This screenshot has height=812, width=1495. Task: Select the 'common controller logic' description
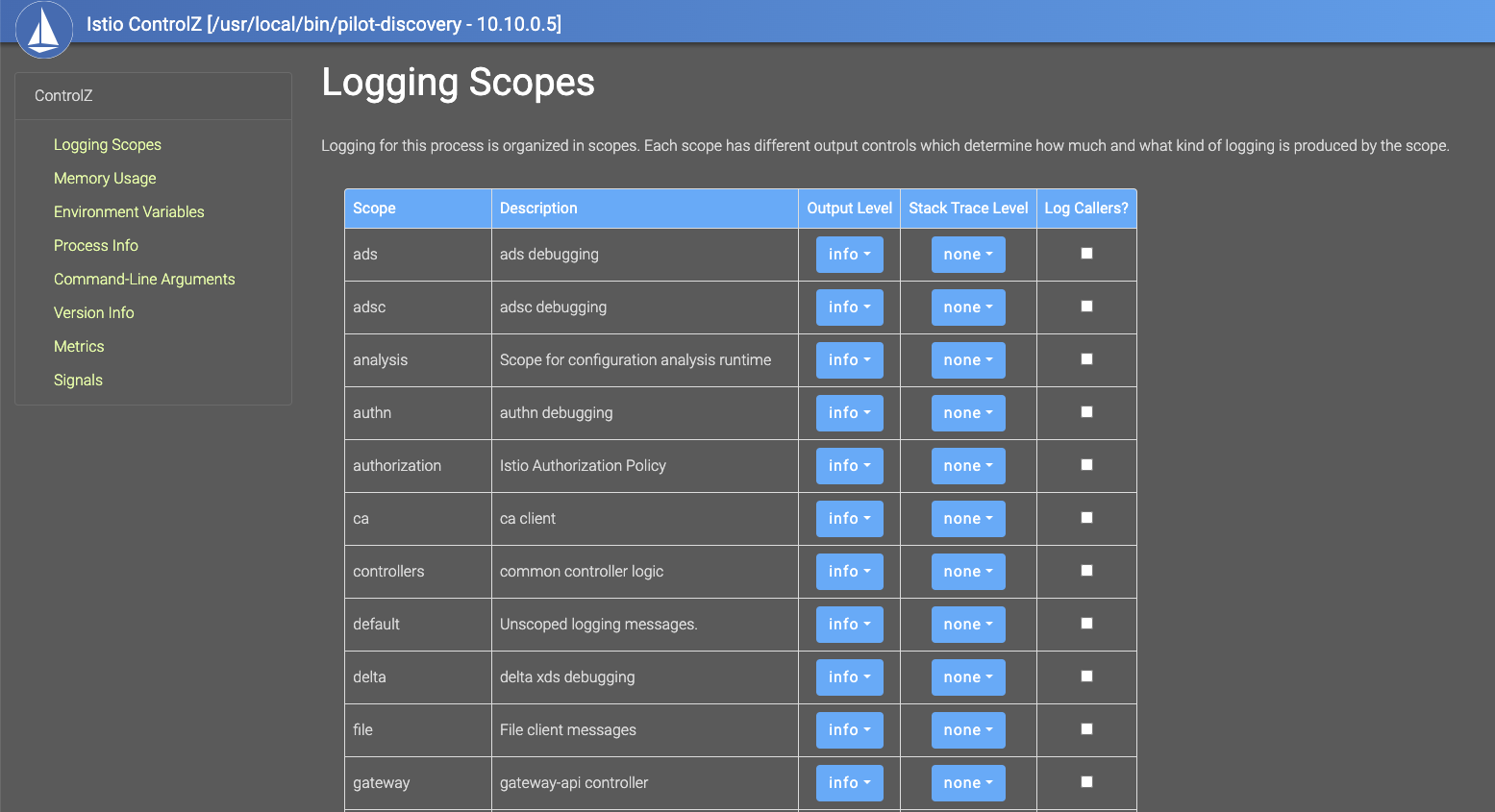click(582, 572)
